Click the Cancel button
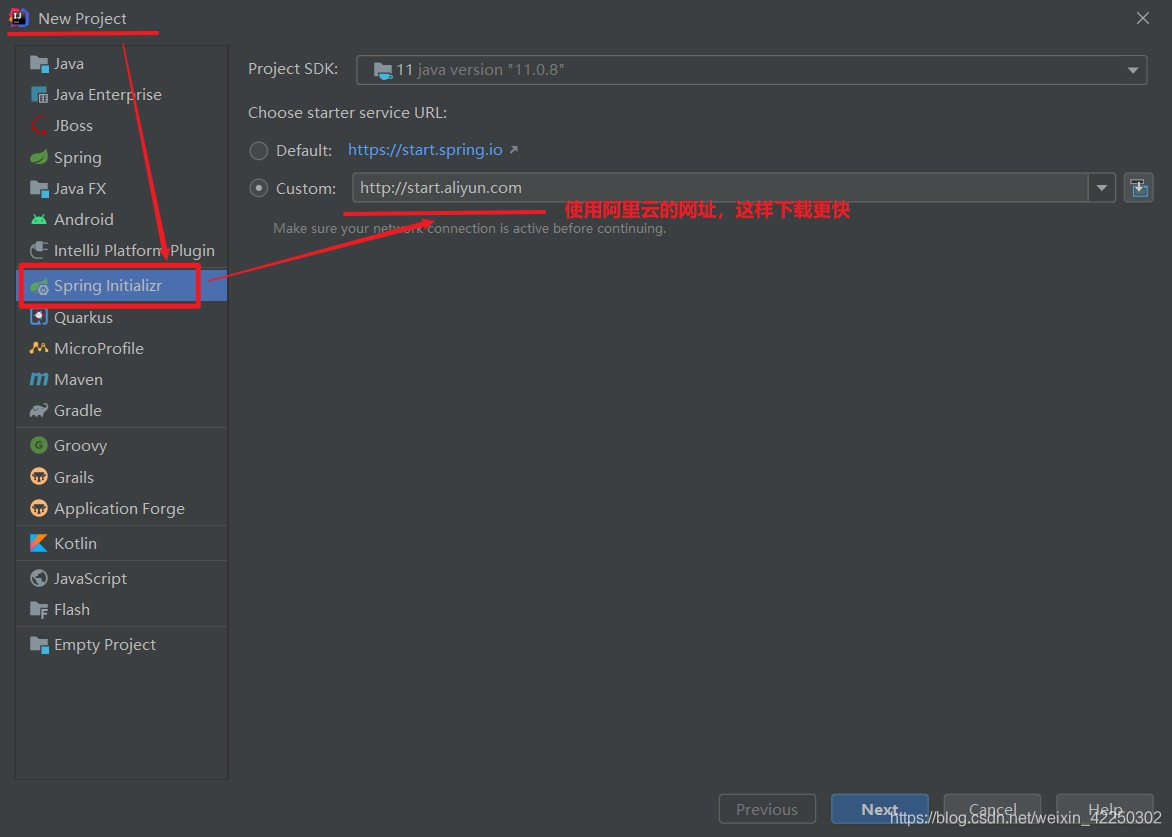The image size is (1172, 837). click(992, 809)
